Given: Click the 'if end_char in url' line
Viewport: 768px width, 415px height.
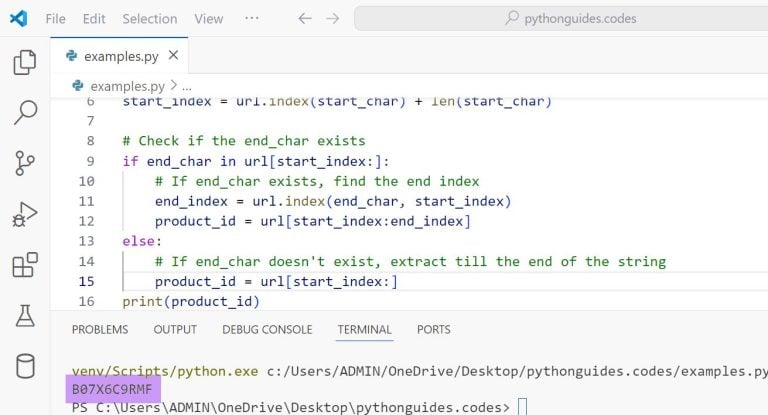Looking at the screenshot, I should coord(256,161).
